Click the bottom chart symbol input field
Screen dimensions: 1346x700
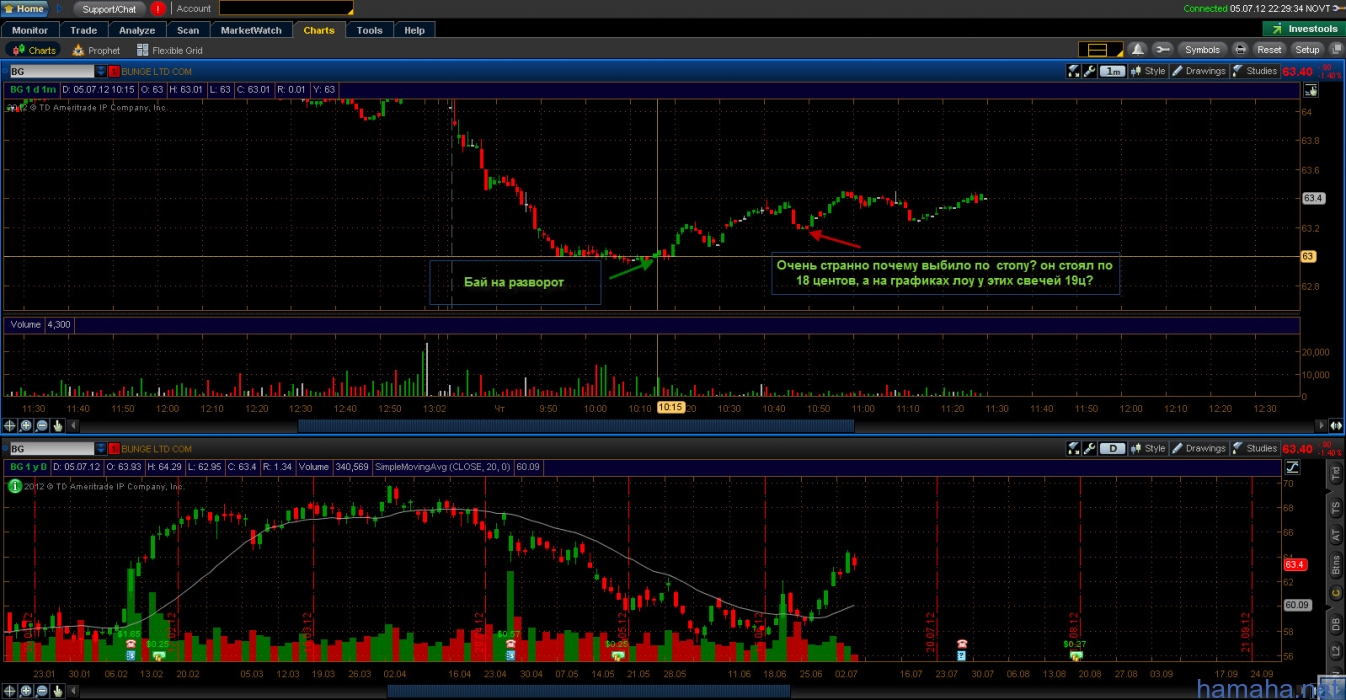[52, 449]
